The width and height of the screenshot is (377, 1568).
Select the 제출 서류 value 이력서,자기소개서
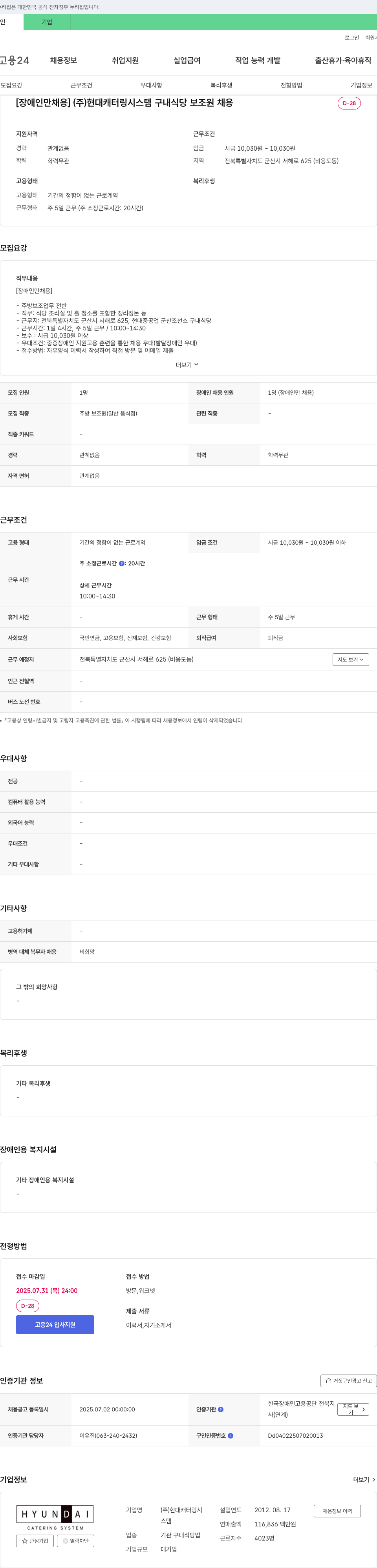pyautogui.click(x=148, y=1325)
